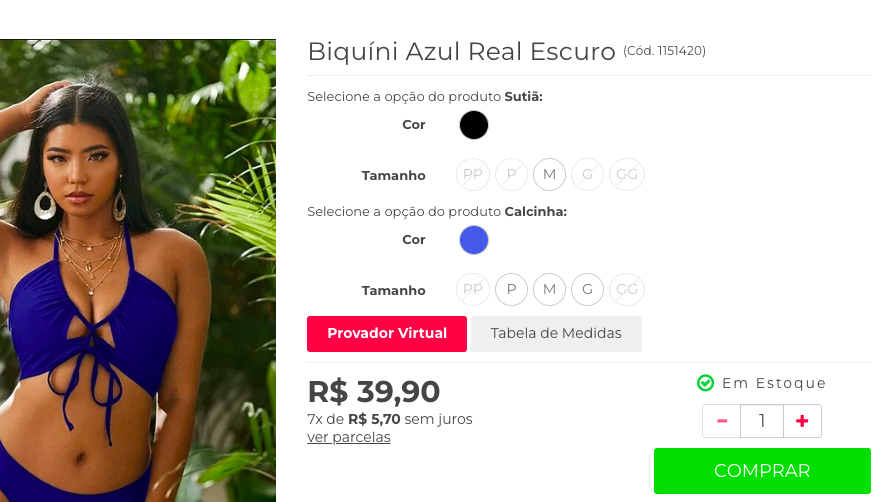Select unavailable PP size for Sutiã
Viewport: 883px width, 502px height.
(473, 175)
